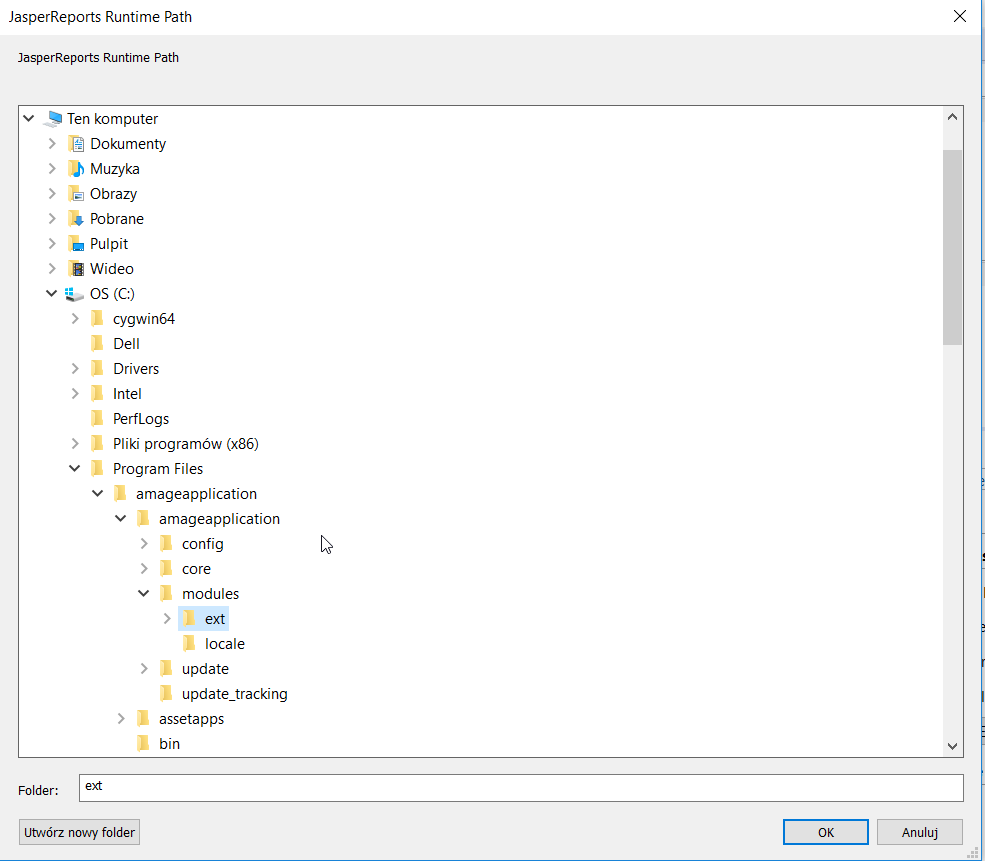Viewport: 985px width, 861px height.
Task: Click the Anuluj cancel button
Action: click(x=919, y=832)
